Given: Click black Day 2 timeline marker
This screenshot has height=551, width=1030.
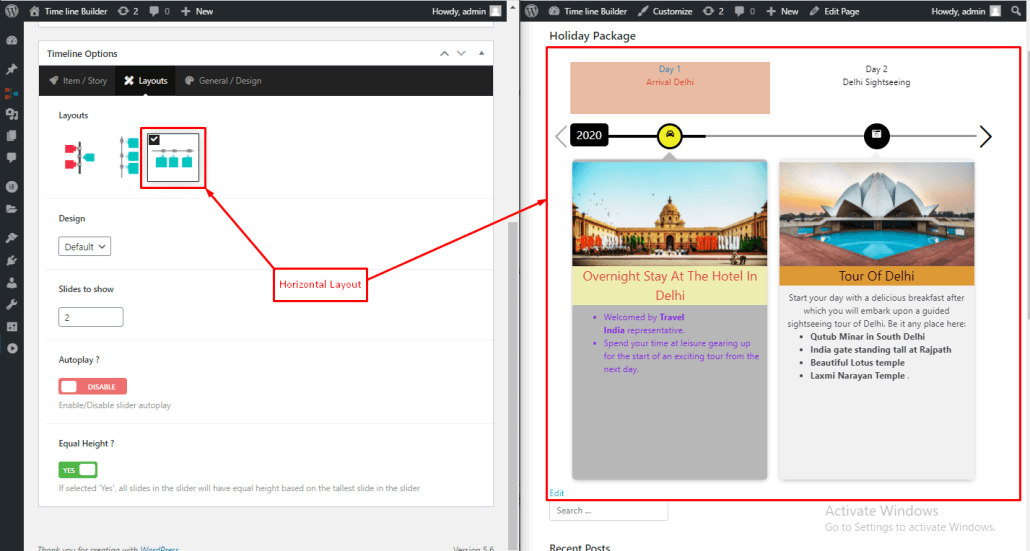Looking at the screenshot, I should click(x=876, y=136).
